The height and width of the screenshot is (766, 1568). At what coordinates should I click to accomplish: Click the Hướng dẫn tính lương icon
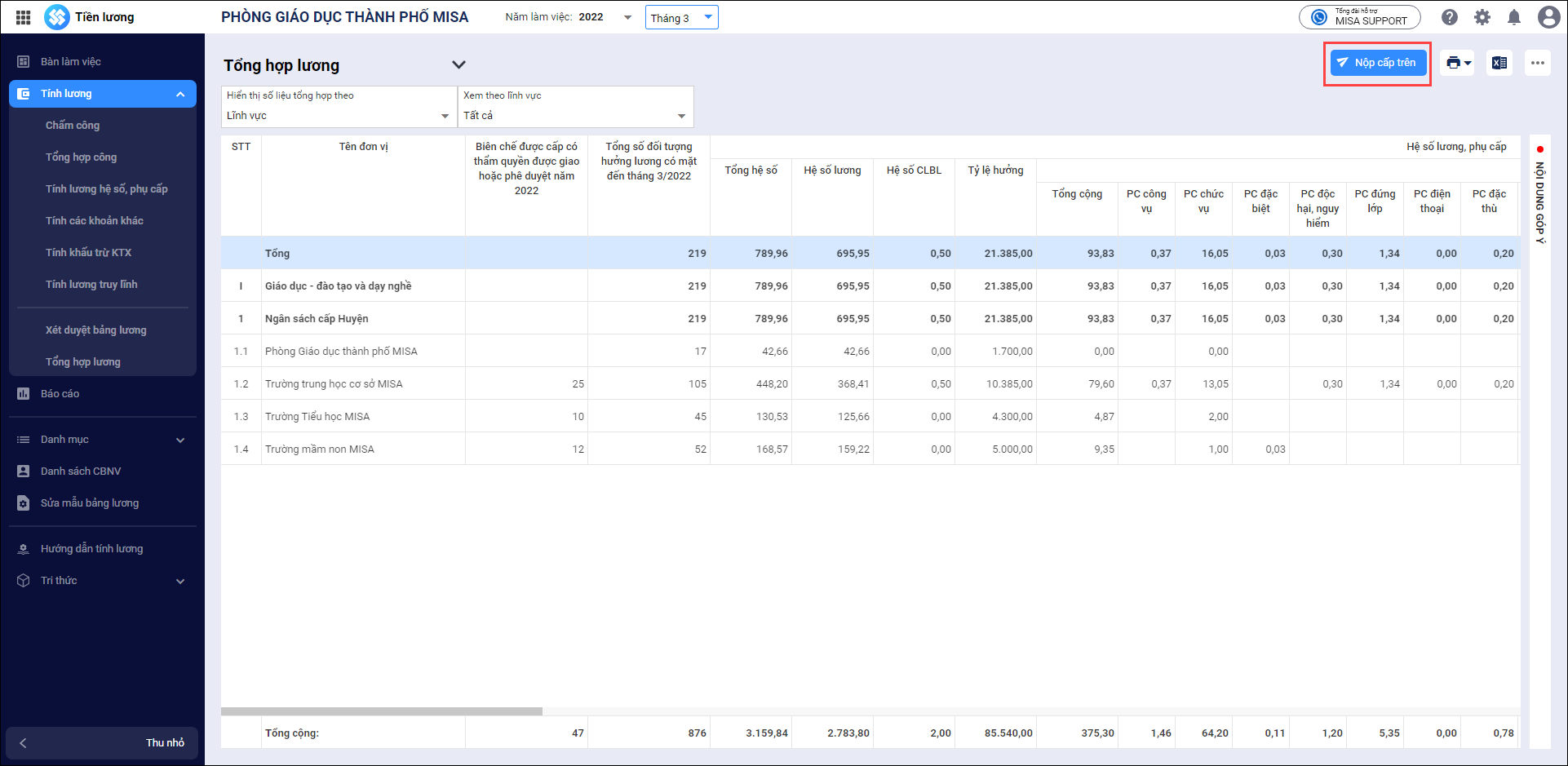point(24,548)
